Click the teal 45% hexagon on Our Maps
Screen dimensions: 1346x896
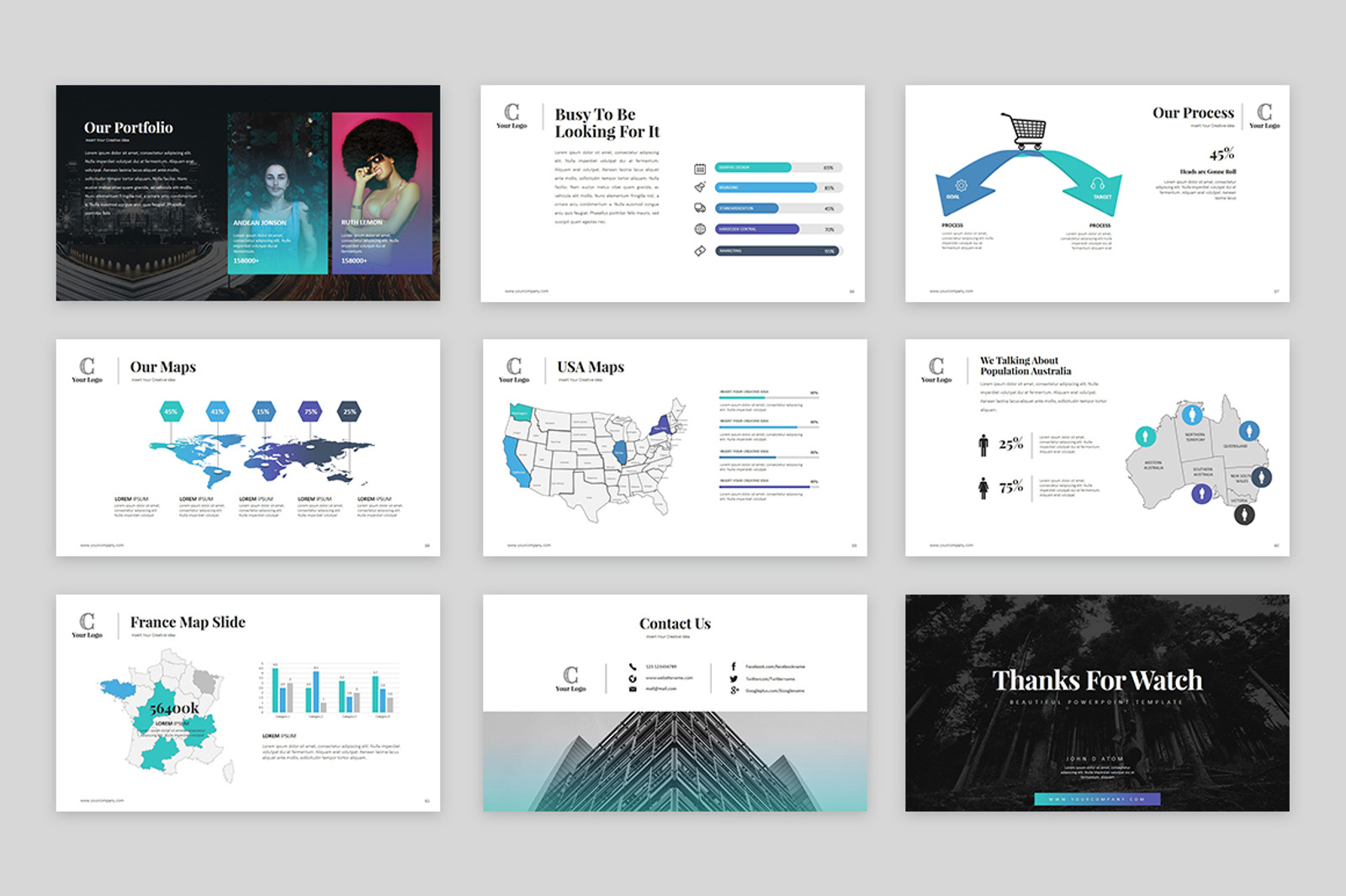click(x=172, y=411)
